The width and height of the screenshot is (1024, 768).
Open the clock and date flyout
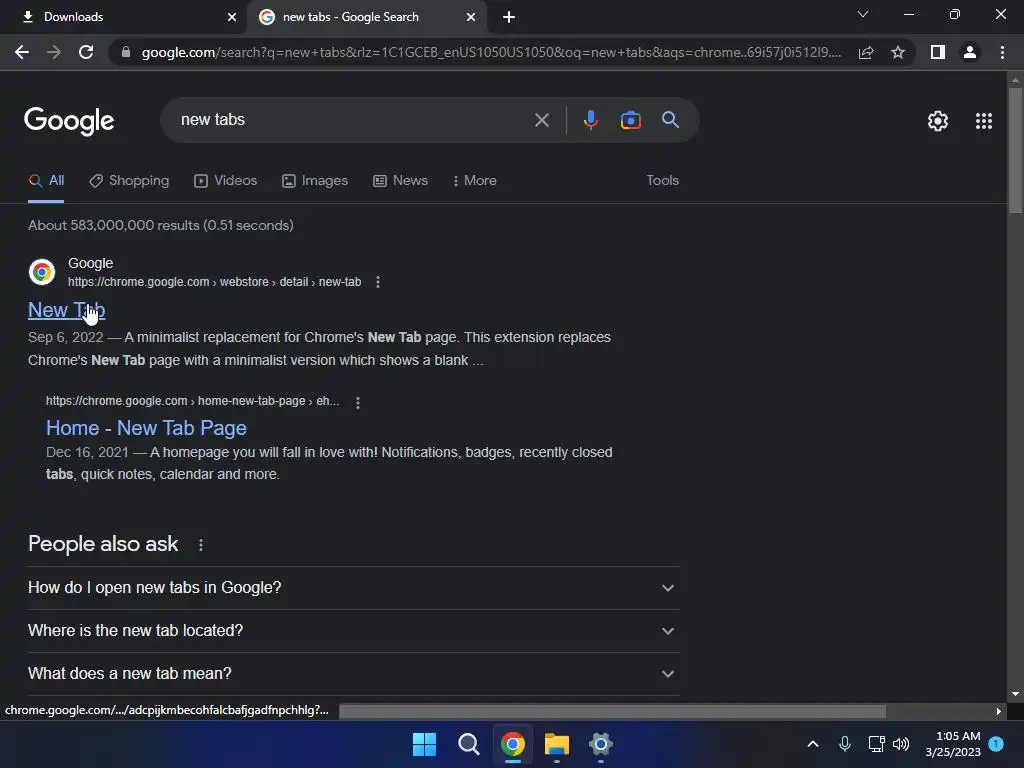point(953,744)
